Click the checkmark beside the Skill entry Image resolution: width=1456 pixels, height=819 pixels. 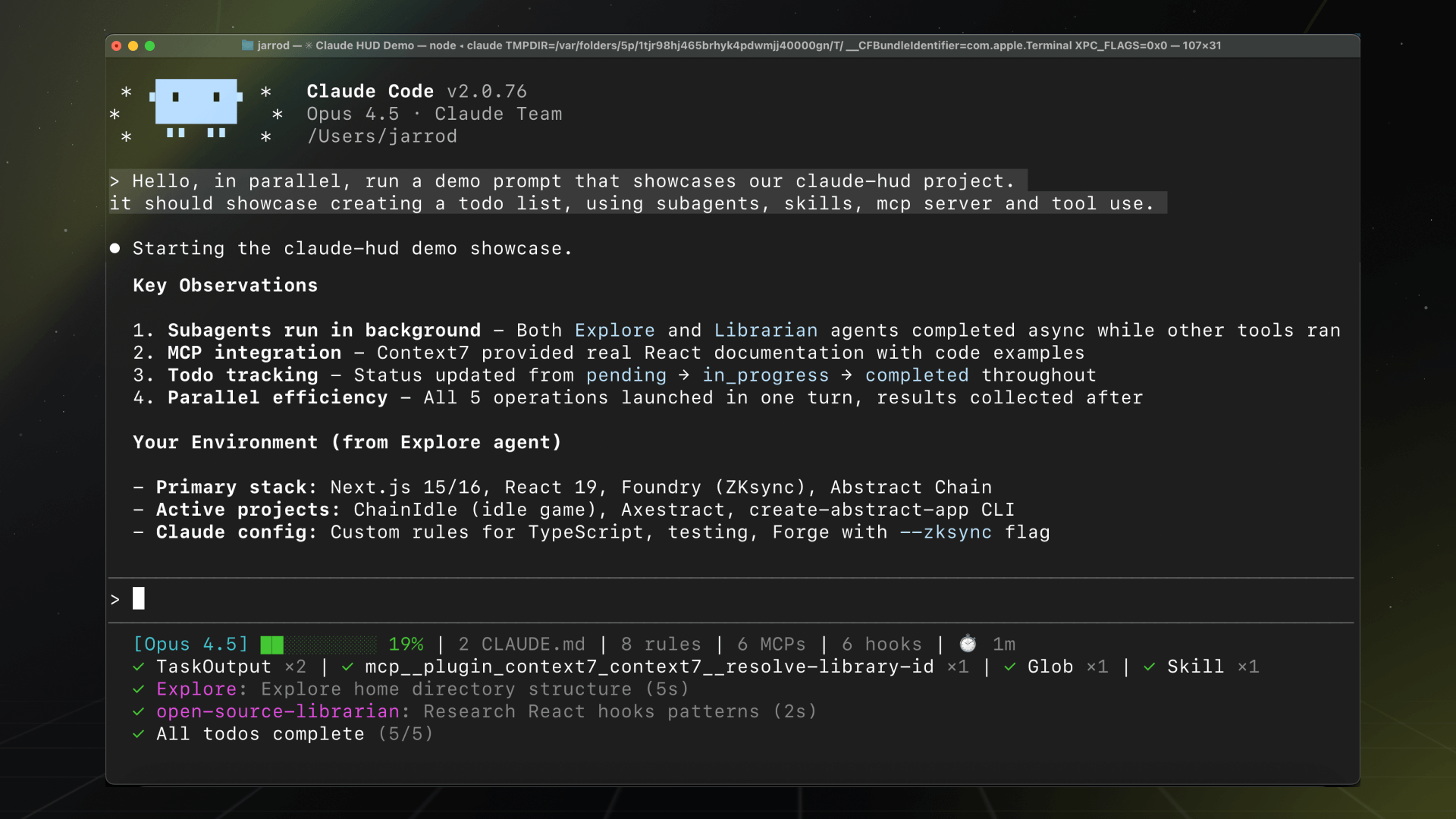(x=1147, y=667)
